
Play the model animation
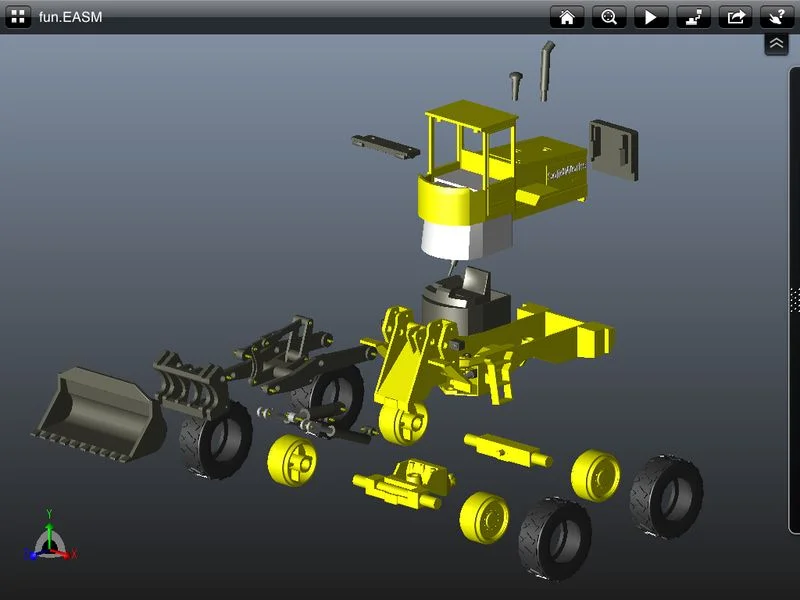[x=650, y=17]
